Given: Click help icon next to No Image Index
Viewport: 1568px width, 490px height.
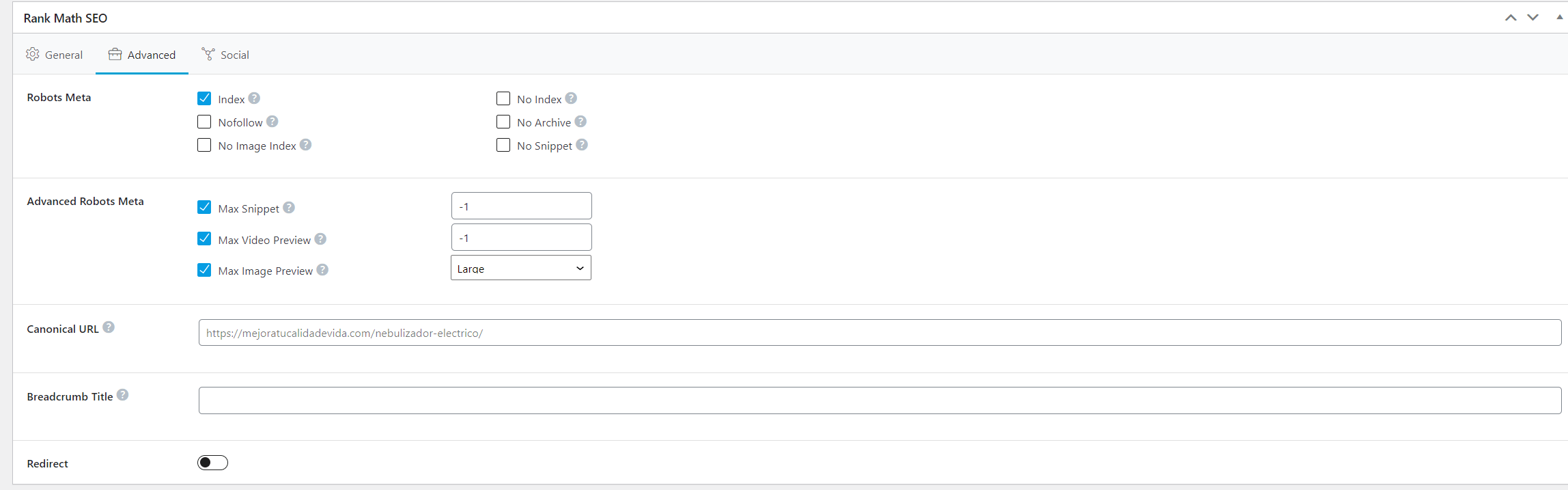Looking at the screenshot, I should [305, 145].
